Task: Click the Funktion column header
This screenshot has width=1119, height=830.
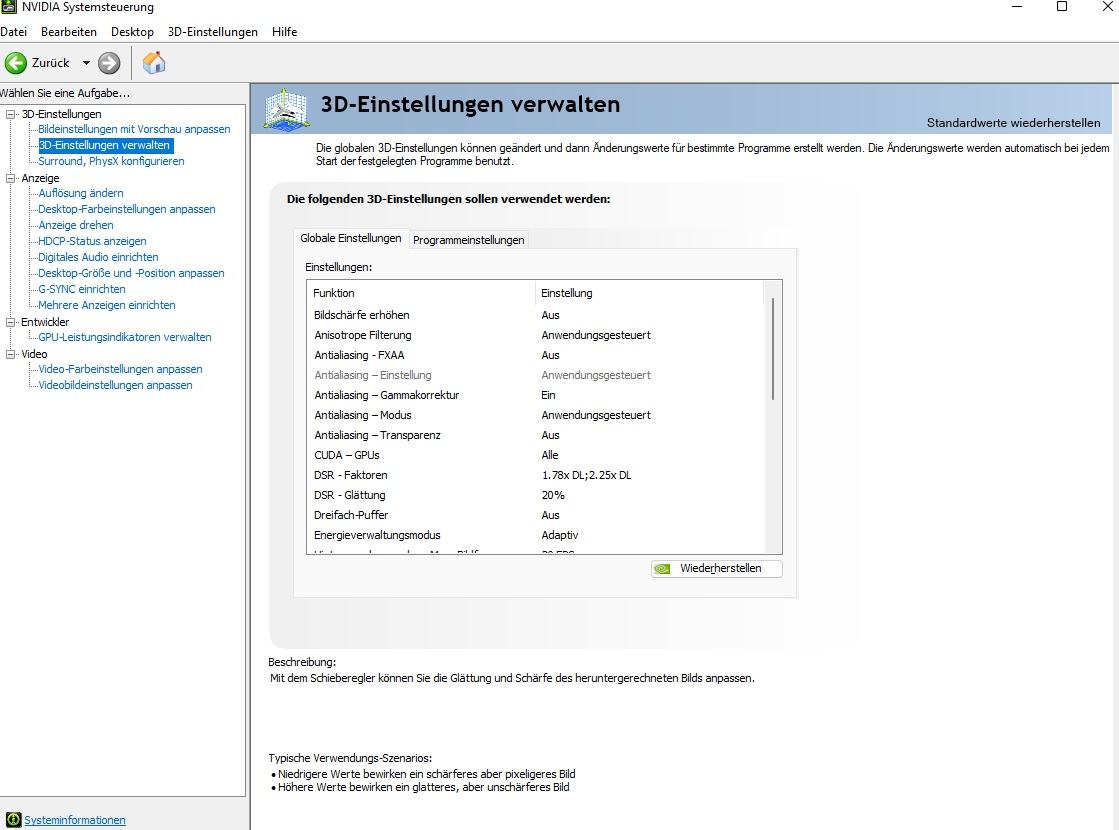Action: tap(421, 293)
